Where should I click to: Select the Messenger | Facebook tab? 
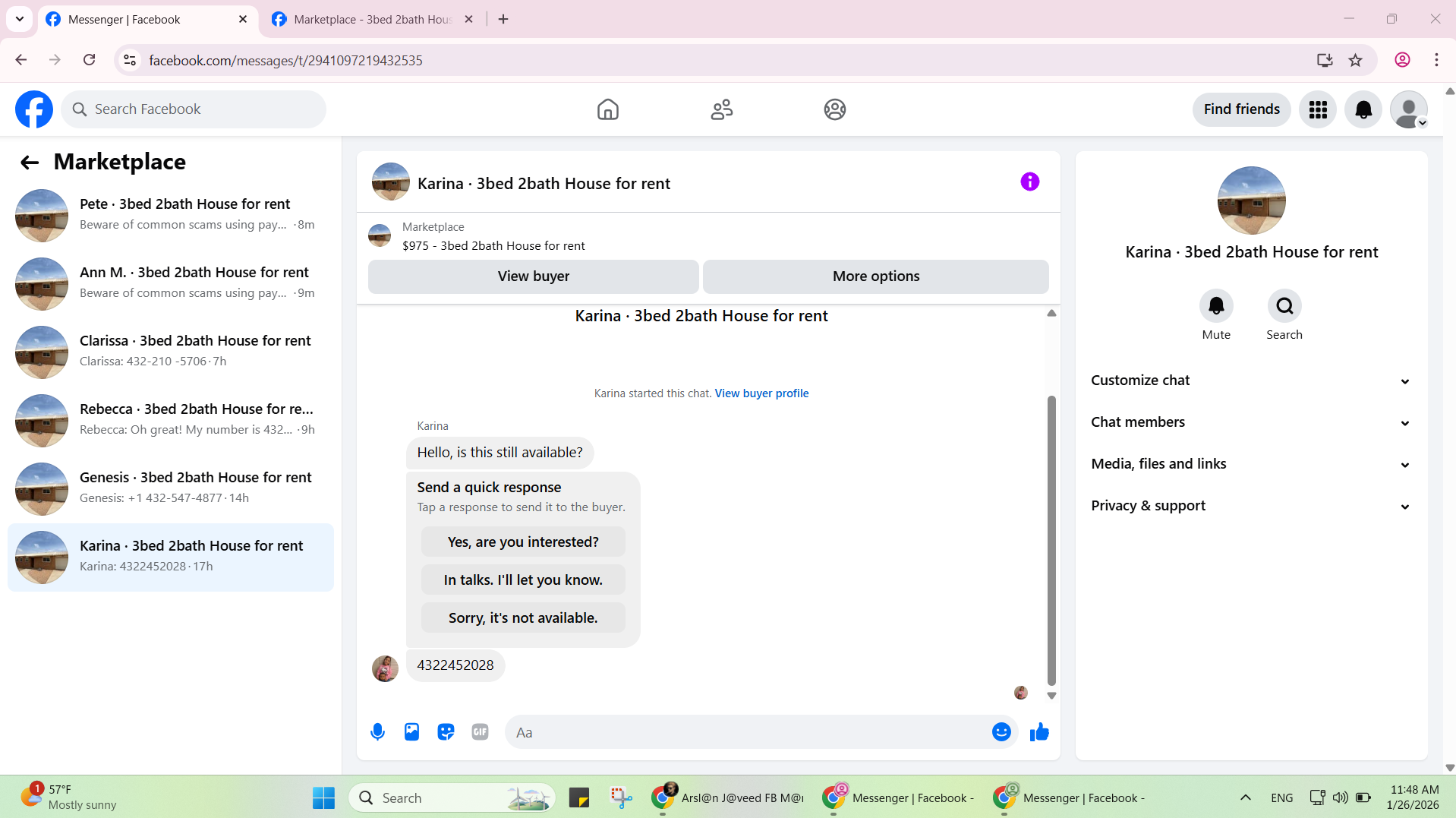click(x=147, y=19)
